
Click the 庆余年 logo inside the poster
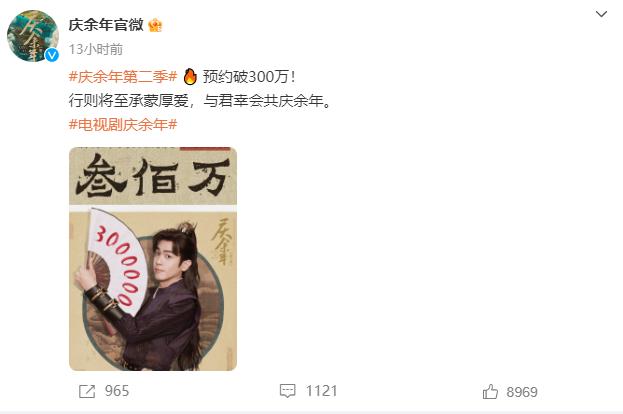tap(222, 240)
